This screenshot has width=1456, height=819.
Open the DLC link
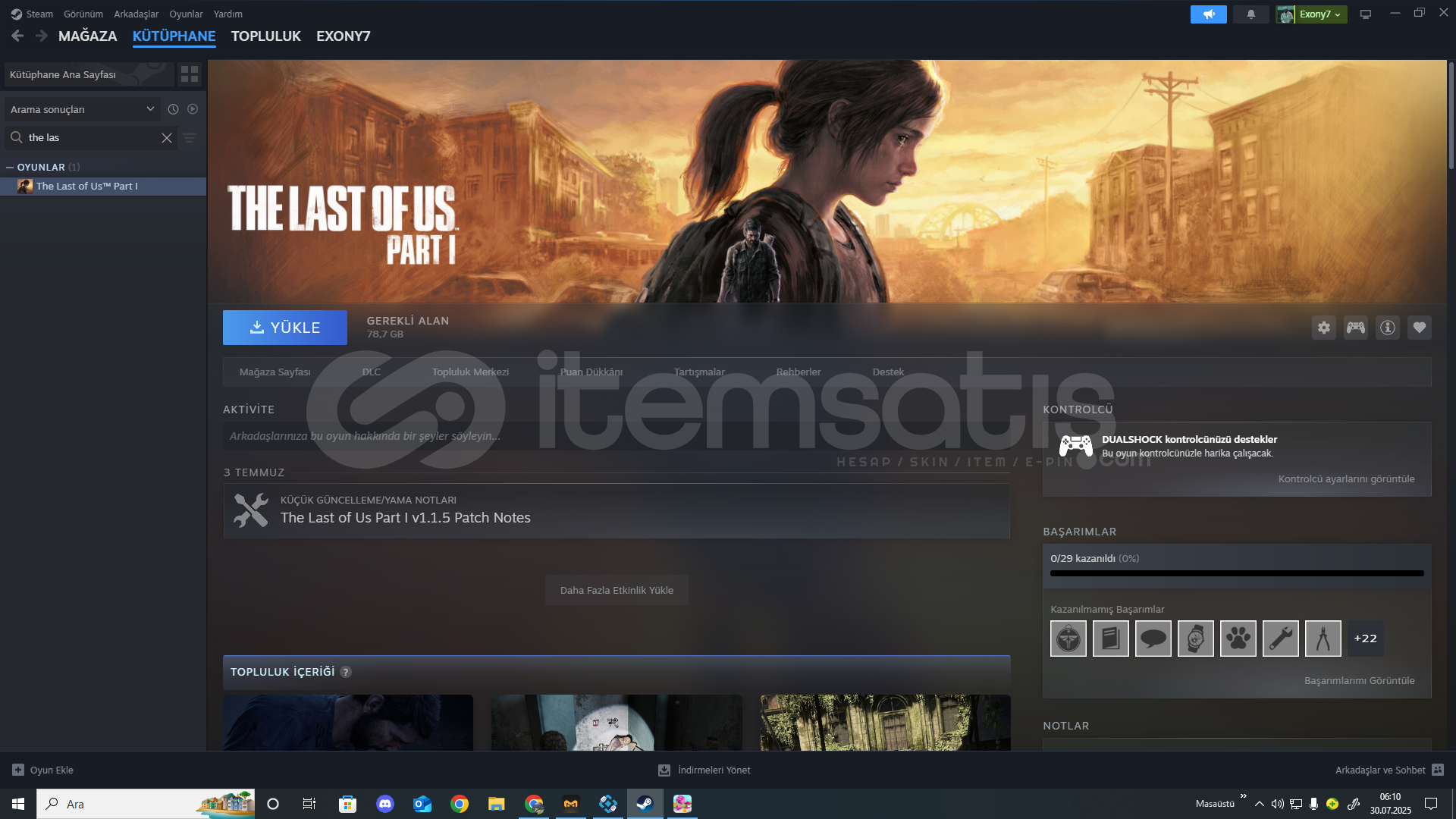click(372, 372)
